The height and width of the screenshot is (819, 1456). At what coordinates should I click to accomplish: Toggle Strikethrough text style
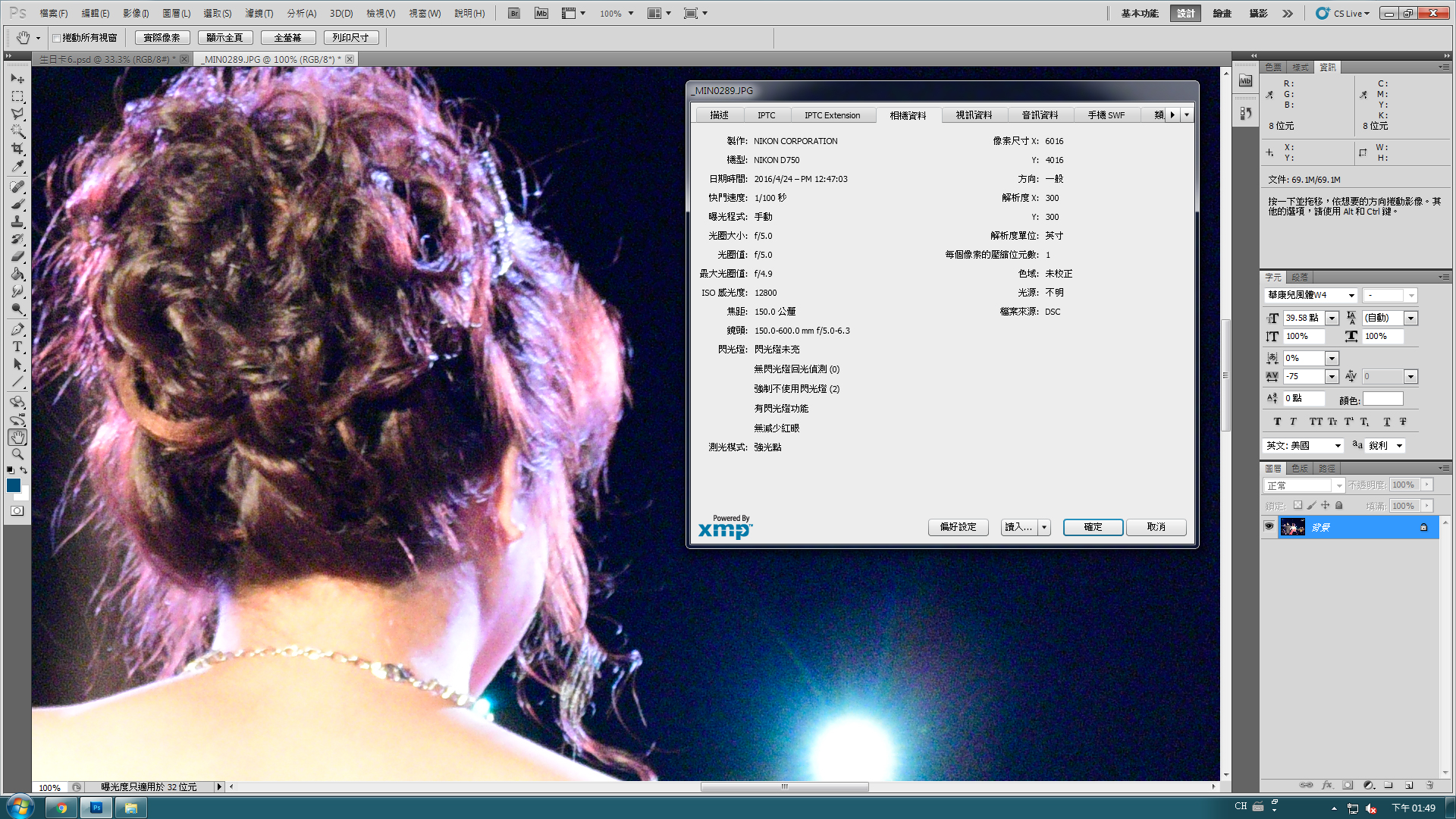click(1403, 422)
